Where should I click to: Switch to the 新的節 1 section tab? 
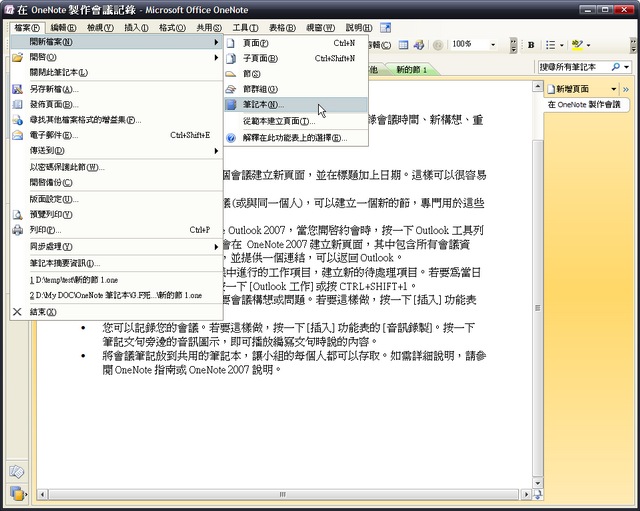coord(411,69)
